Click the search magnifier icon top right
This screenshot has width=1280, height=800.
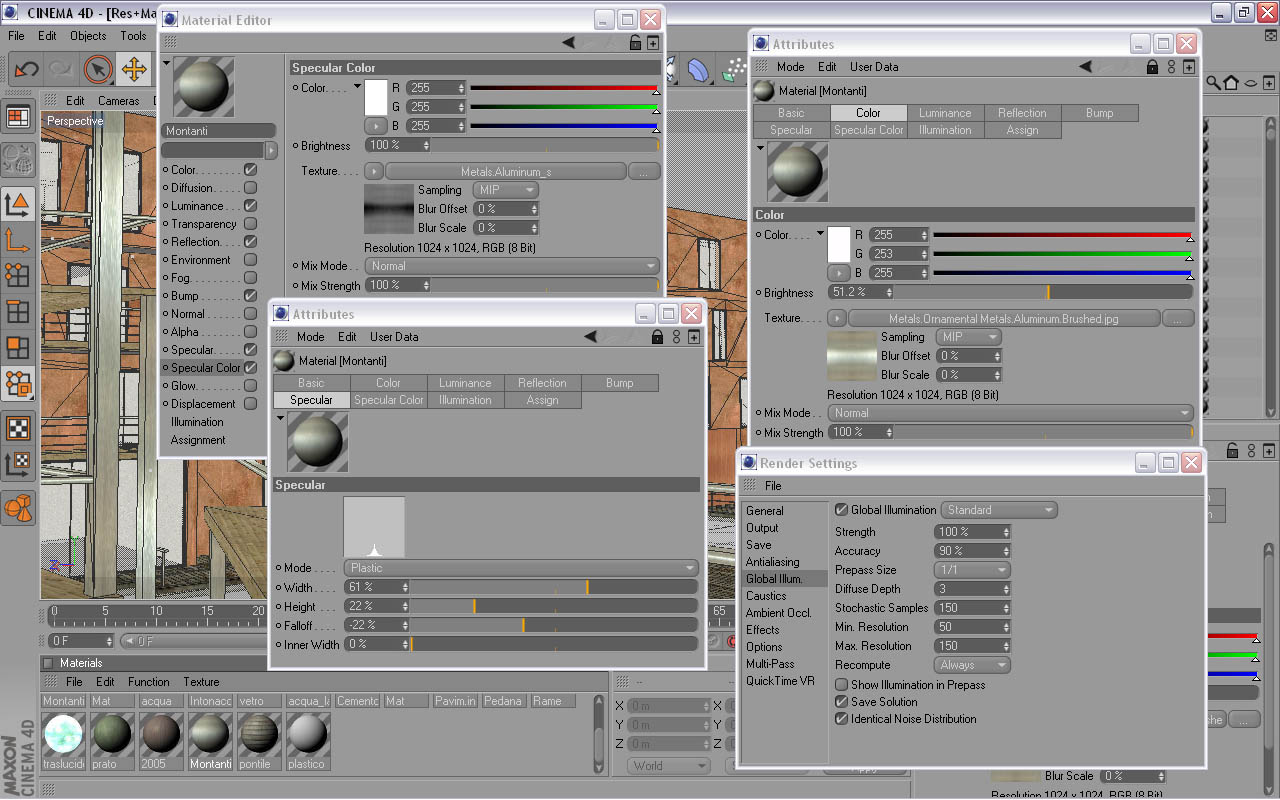coord(1213,82)
